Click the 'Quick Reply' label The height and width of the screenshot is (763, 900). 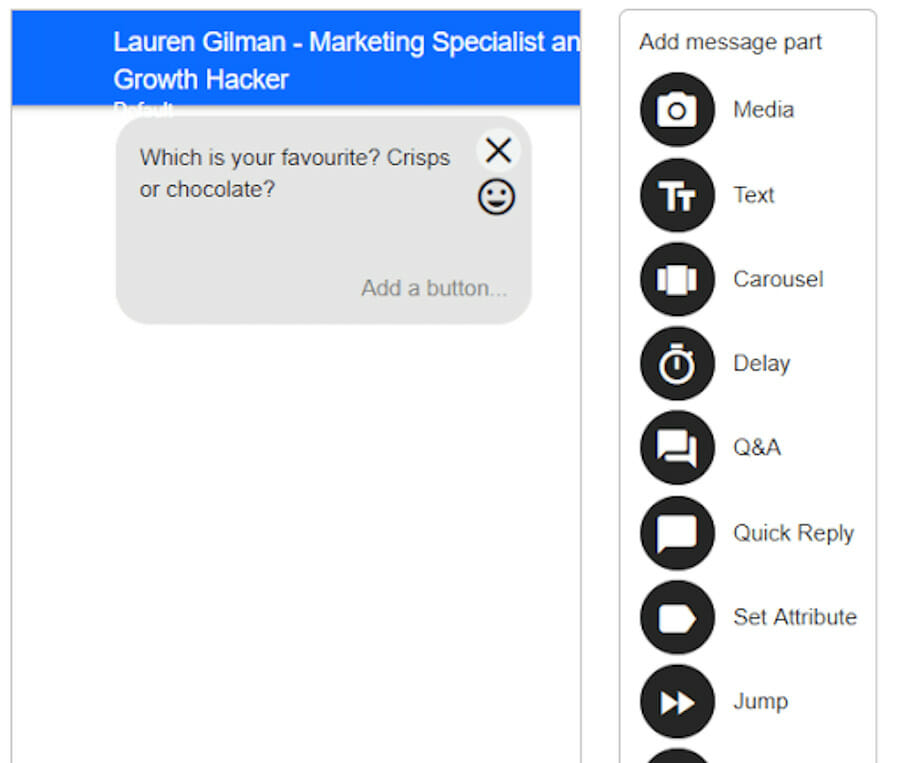(793, 533)
